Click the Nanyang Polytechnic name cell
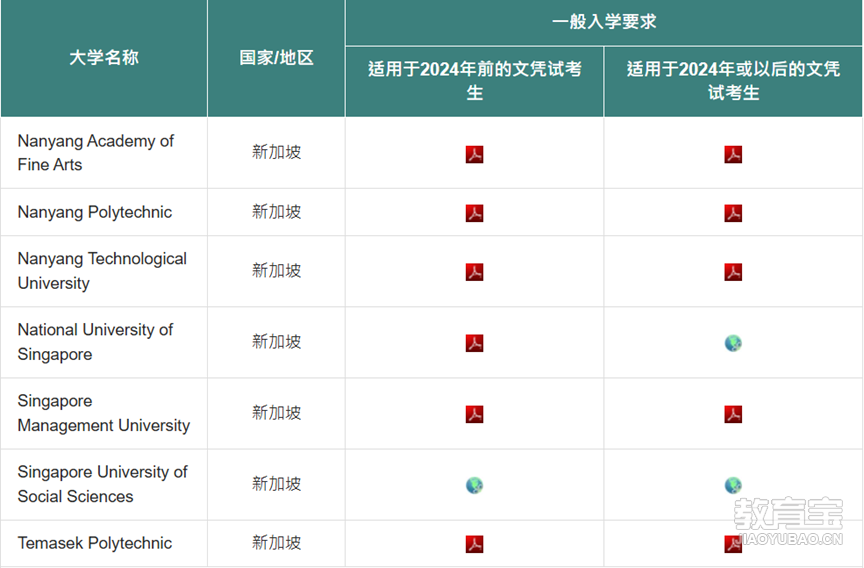This screenshot has width=864, height=568. click(x=104, y=212)
